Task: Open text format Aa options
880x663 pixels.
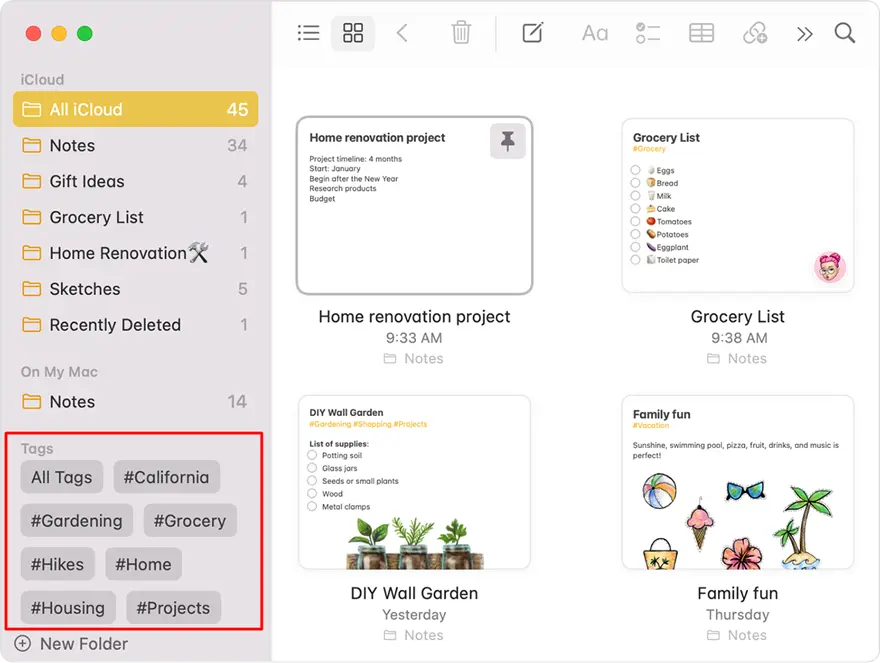Action: pyautogui.click(x=595, y=33)
